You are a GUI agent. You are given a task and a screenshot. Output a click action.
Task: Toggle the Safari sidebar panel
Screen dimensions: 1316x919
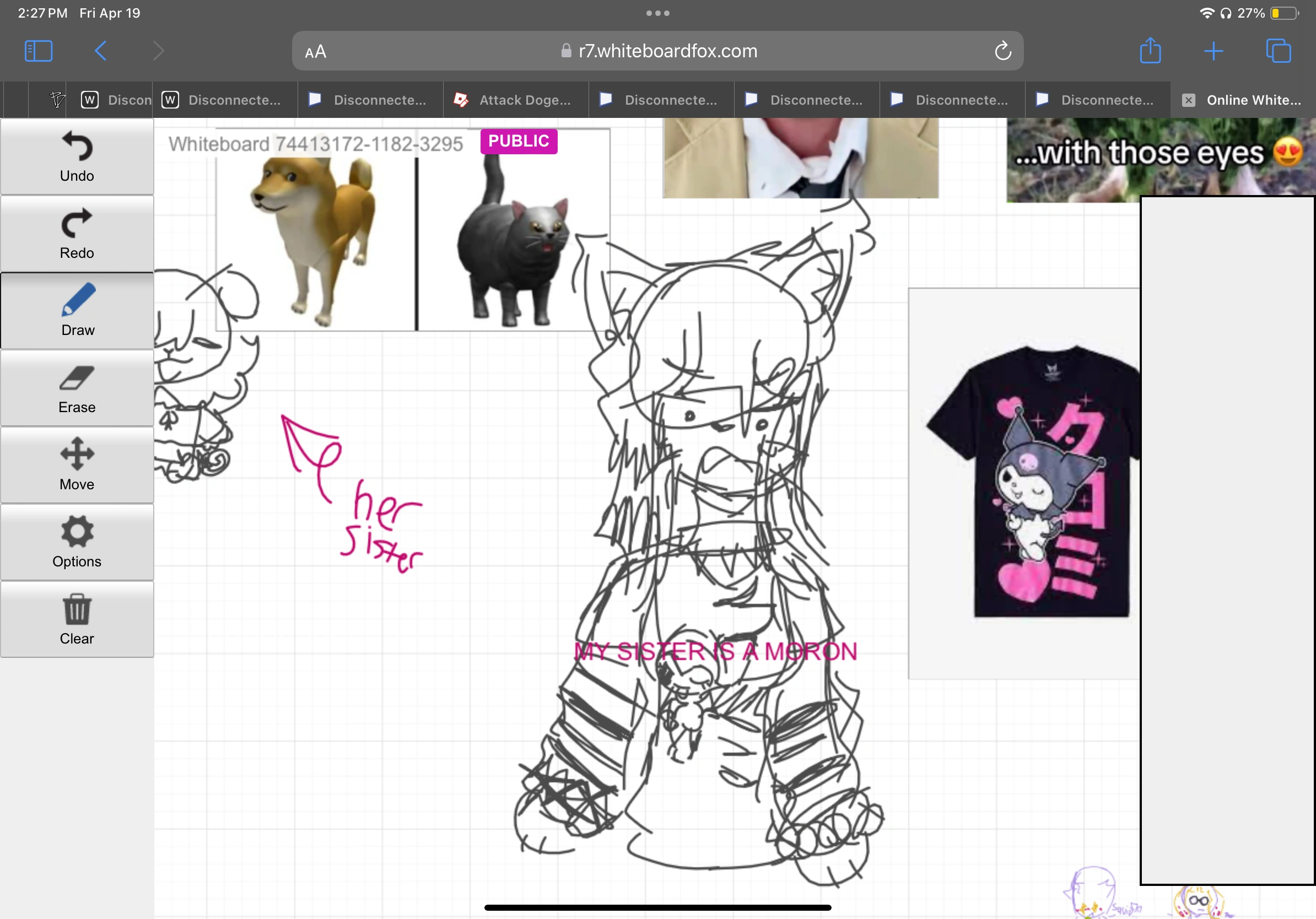pos(39,51)
